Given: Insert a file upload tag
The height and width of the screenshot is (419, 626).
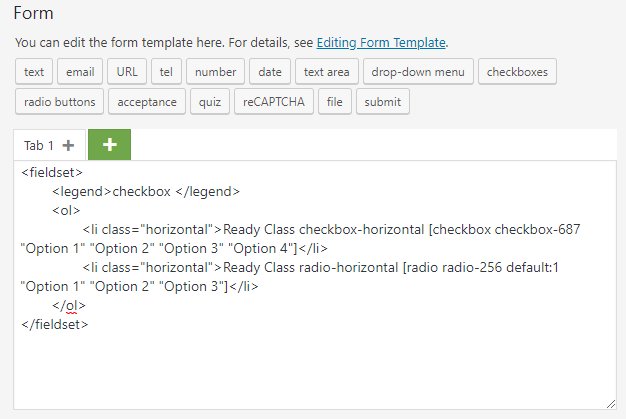Looking at the screenshot, I should tap(334, 101).
